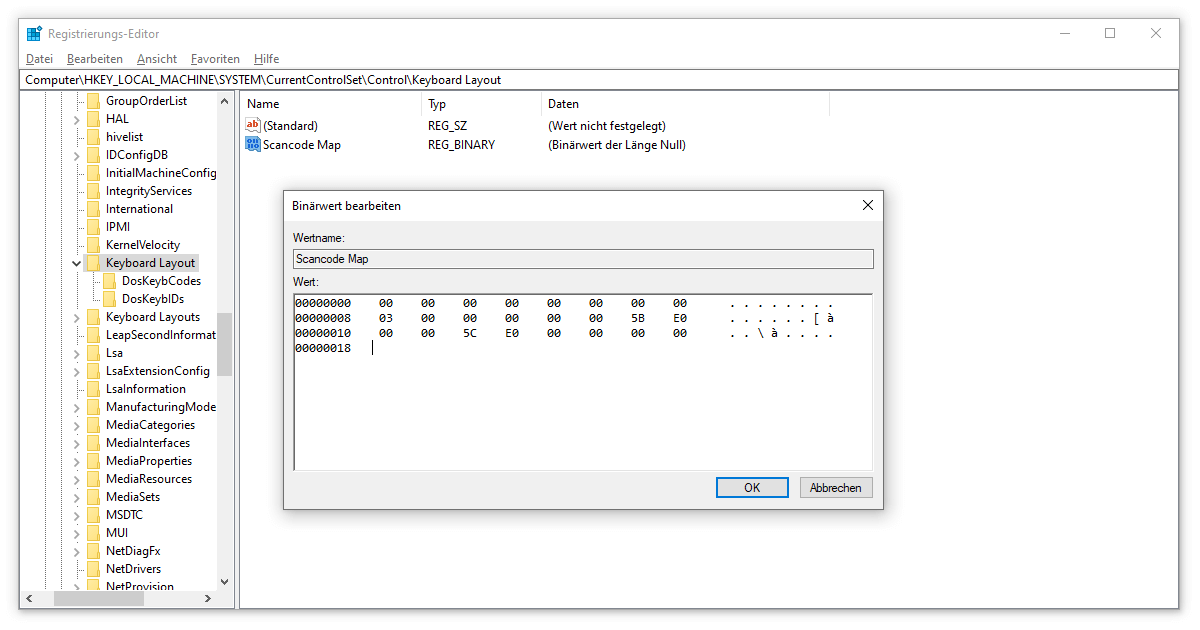
Task: Click the MediaCategories folder icon
Action: (x=93, y=425)
